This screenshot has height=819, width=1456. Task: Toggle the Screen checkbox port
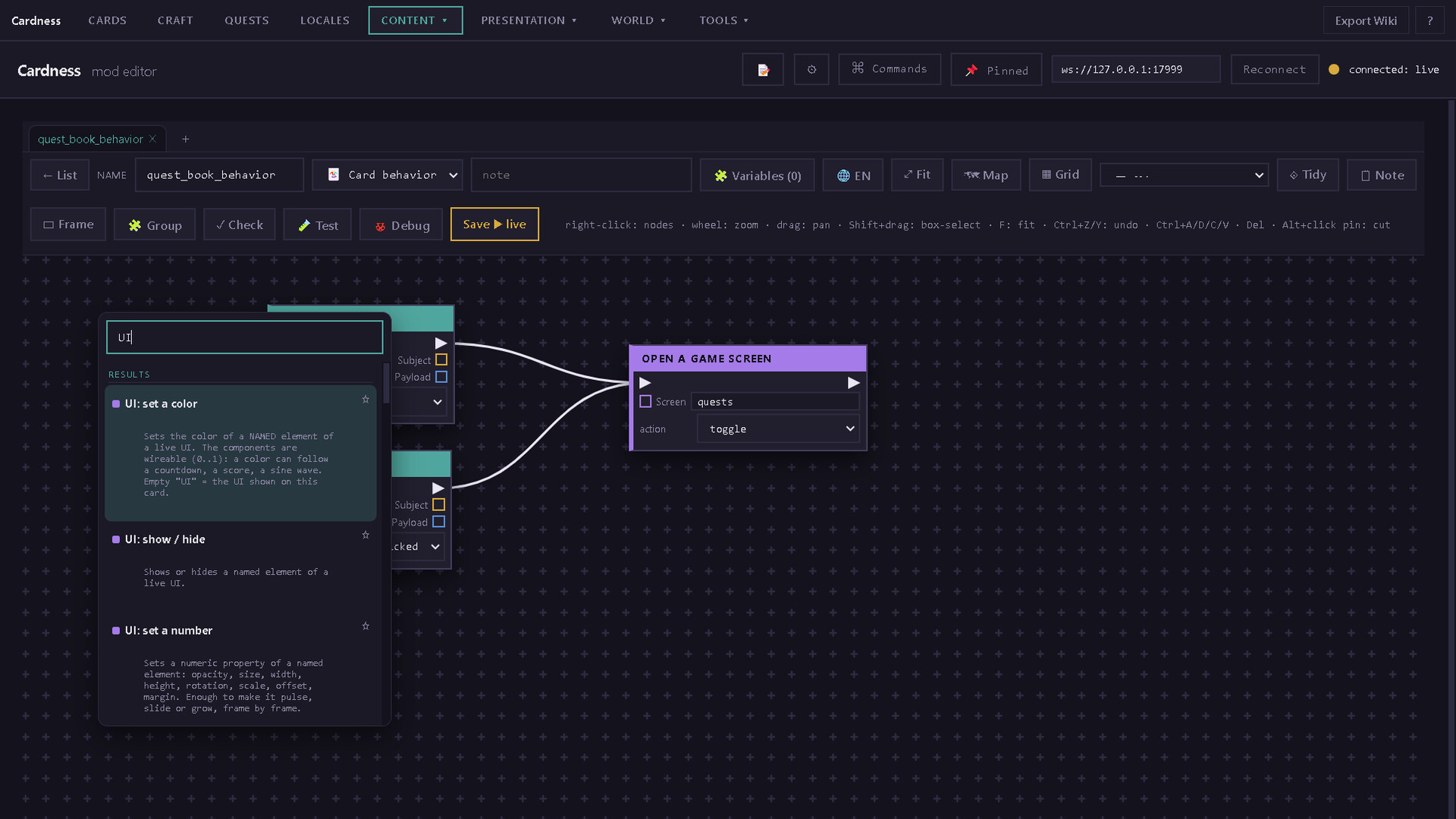pyautogui.click(x=645, y=401)
